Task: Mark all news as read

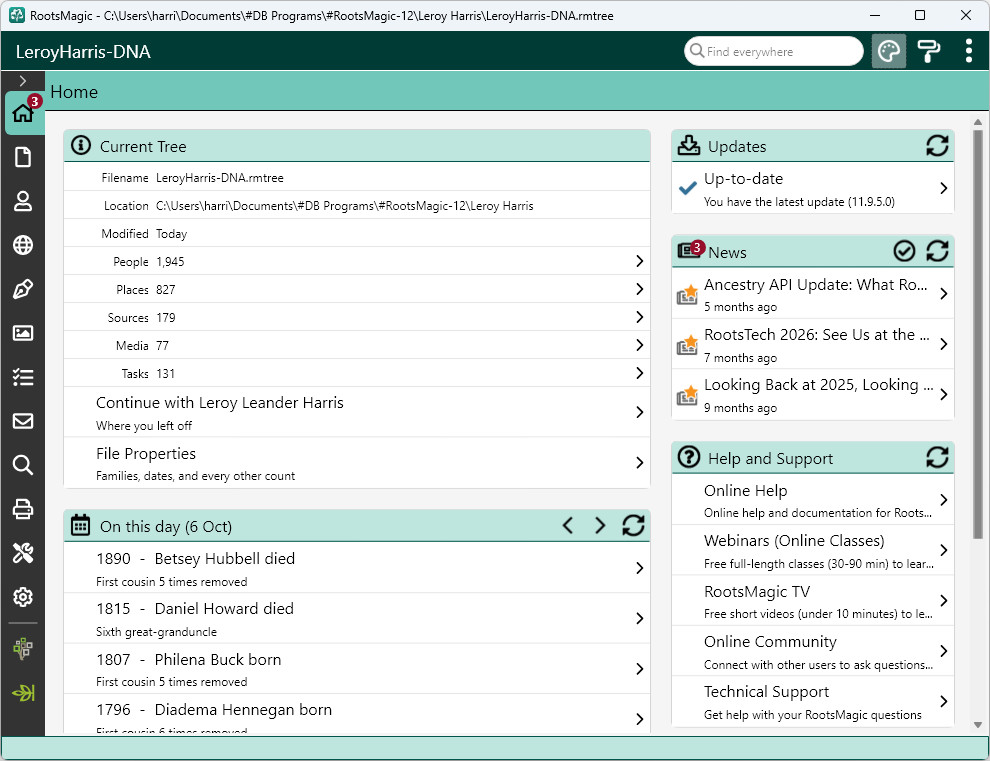Action: pos(904,251)
